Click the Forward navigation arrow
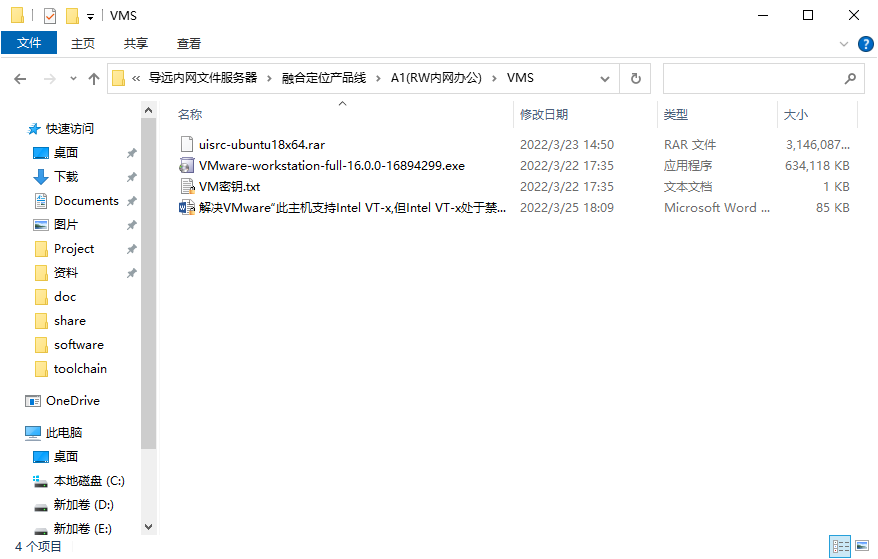Viewport: 878px width, 559px height. 50,79
